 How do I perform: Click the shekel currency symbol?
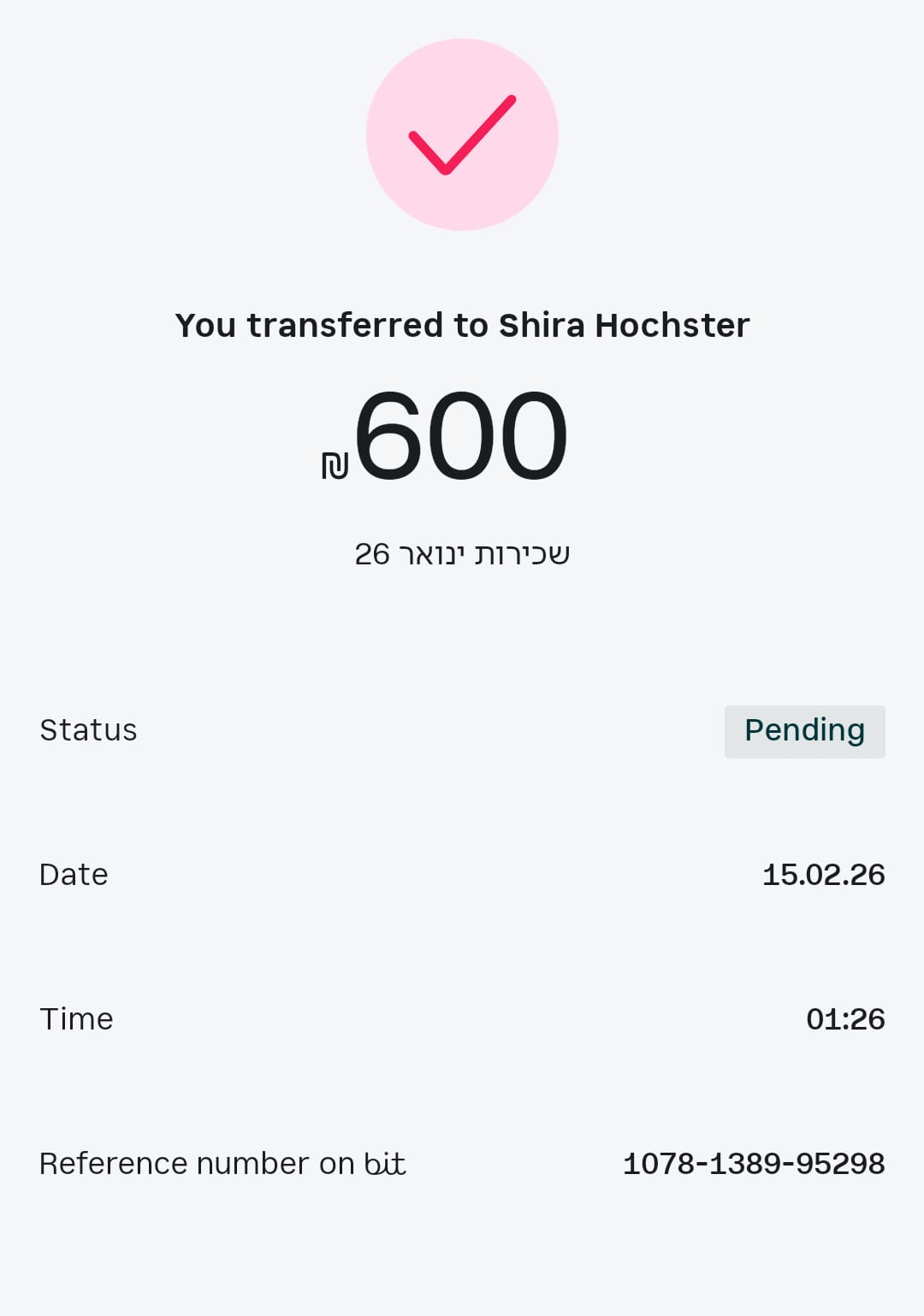click(335, 464)
